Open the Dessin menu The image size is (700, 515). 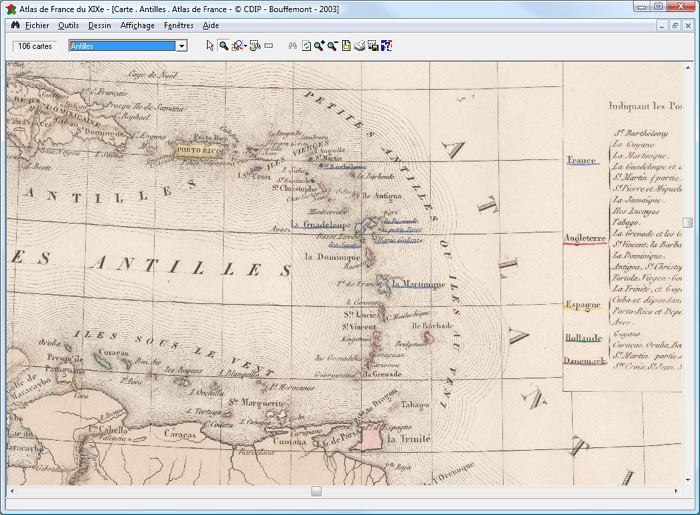coord(100,25)
